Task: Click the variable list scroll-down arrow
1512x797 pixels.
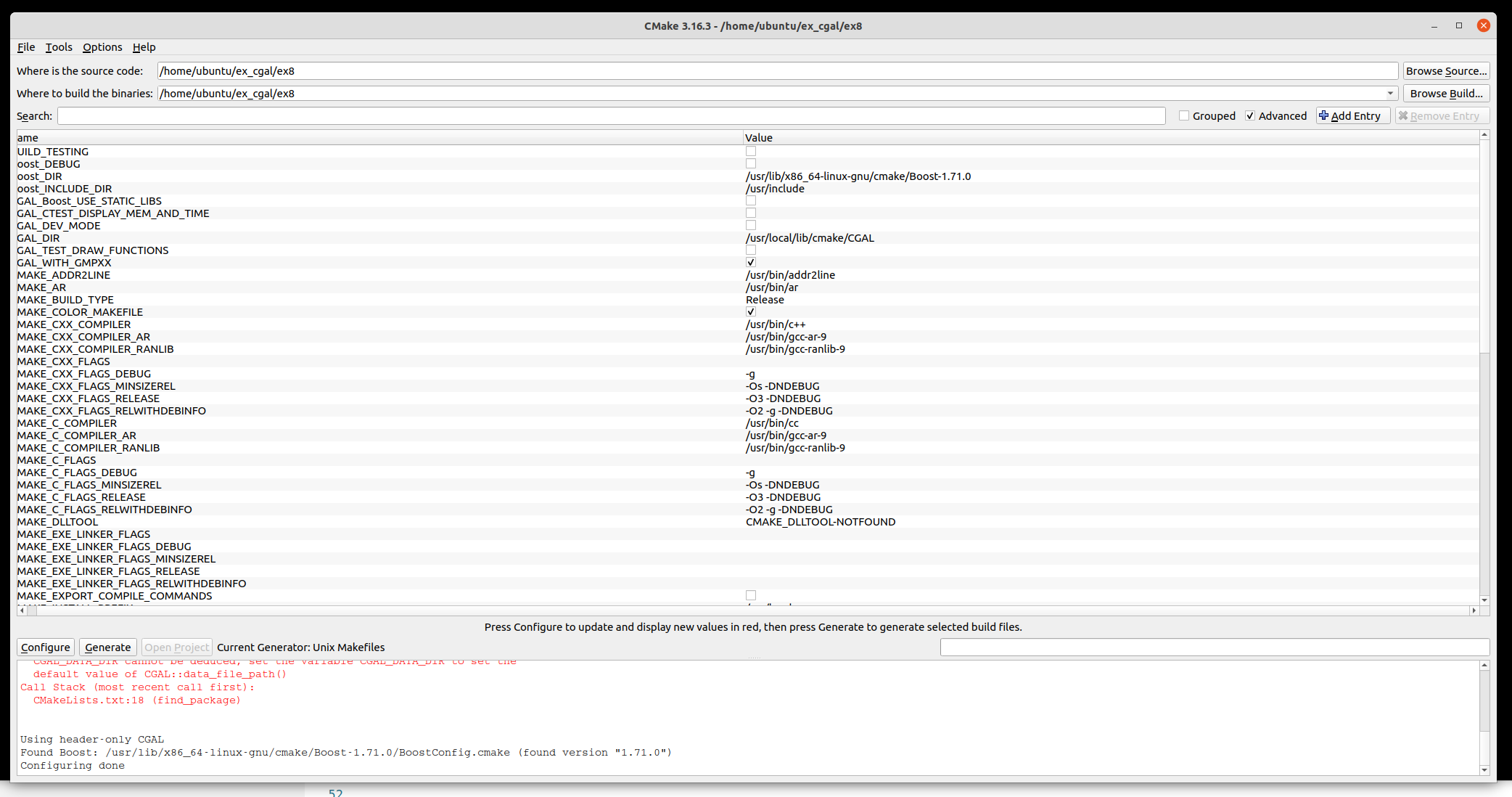Action: [1484, 600]
